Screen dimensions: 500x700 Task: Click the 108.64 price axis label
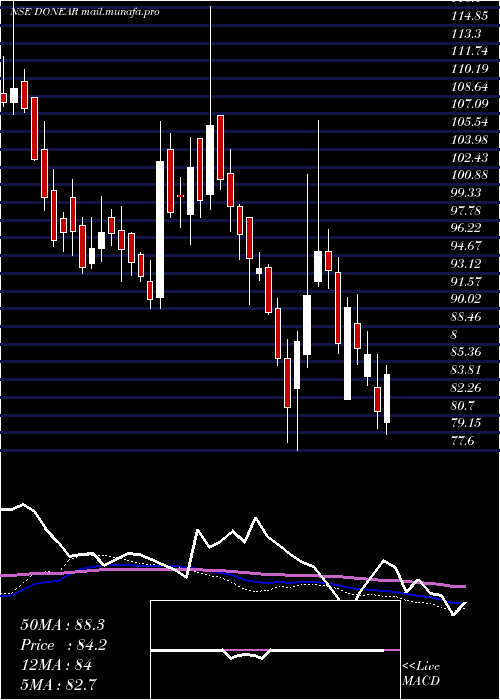469,87
